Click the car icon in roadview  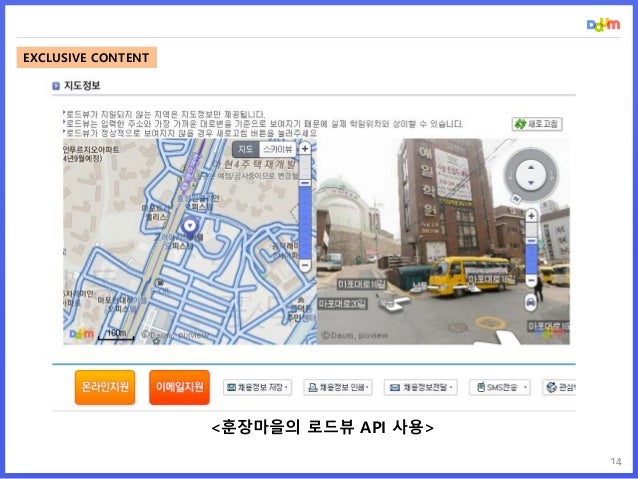click(531, 302)
